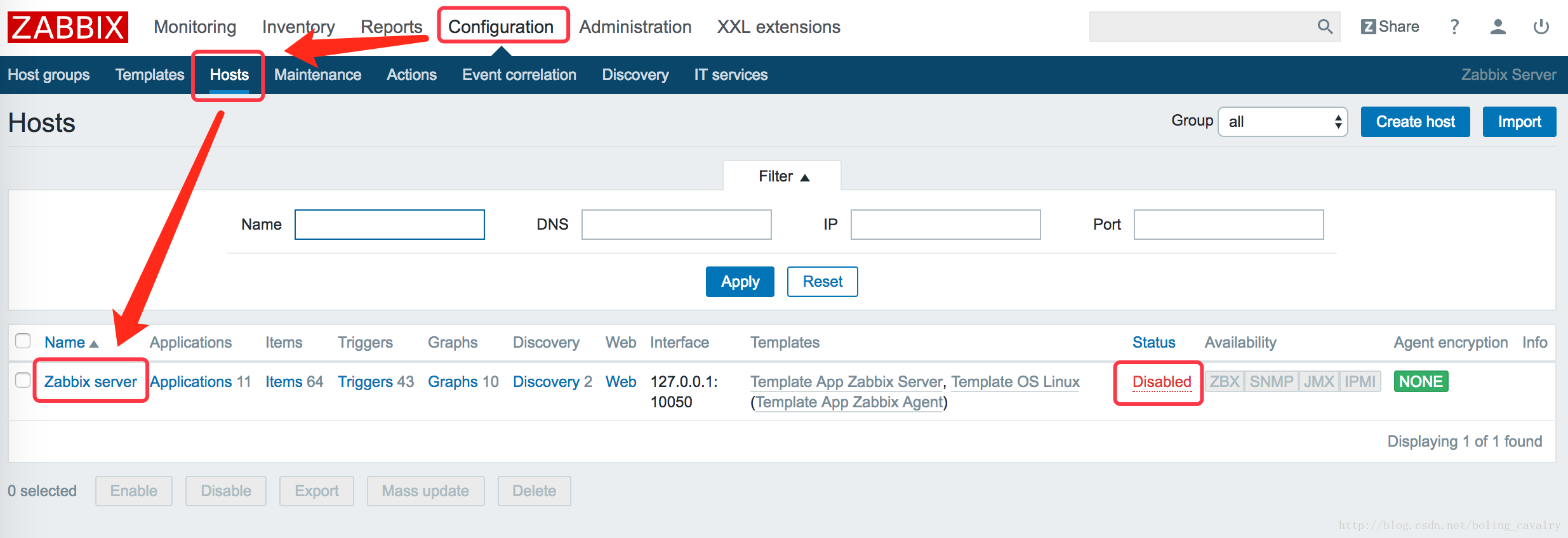Click the NONE agent encryption badge
The height and width of the screenshot is (538, 1568).
click(x=1421, y=381)
